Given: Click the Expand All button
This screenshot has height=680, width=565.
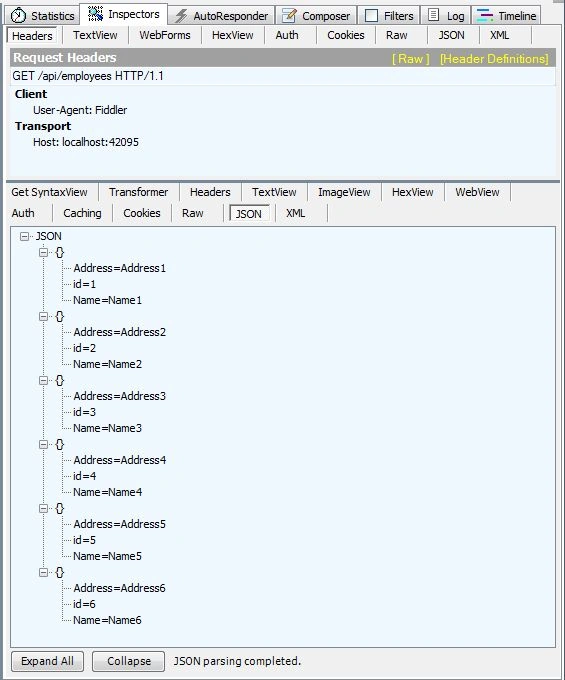Looking at the screenshot, I should [x=47, y=661].
